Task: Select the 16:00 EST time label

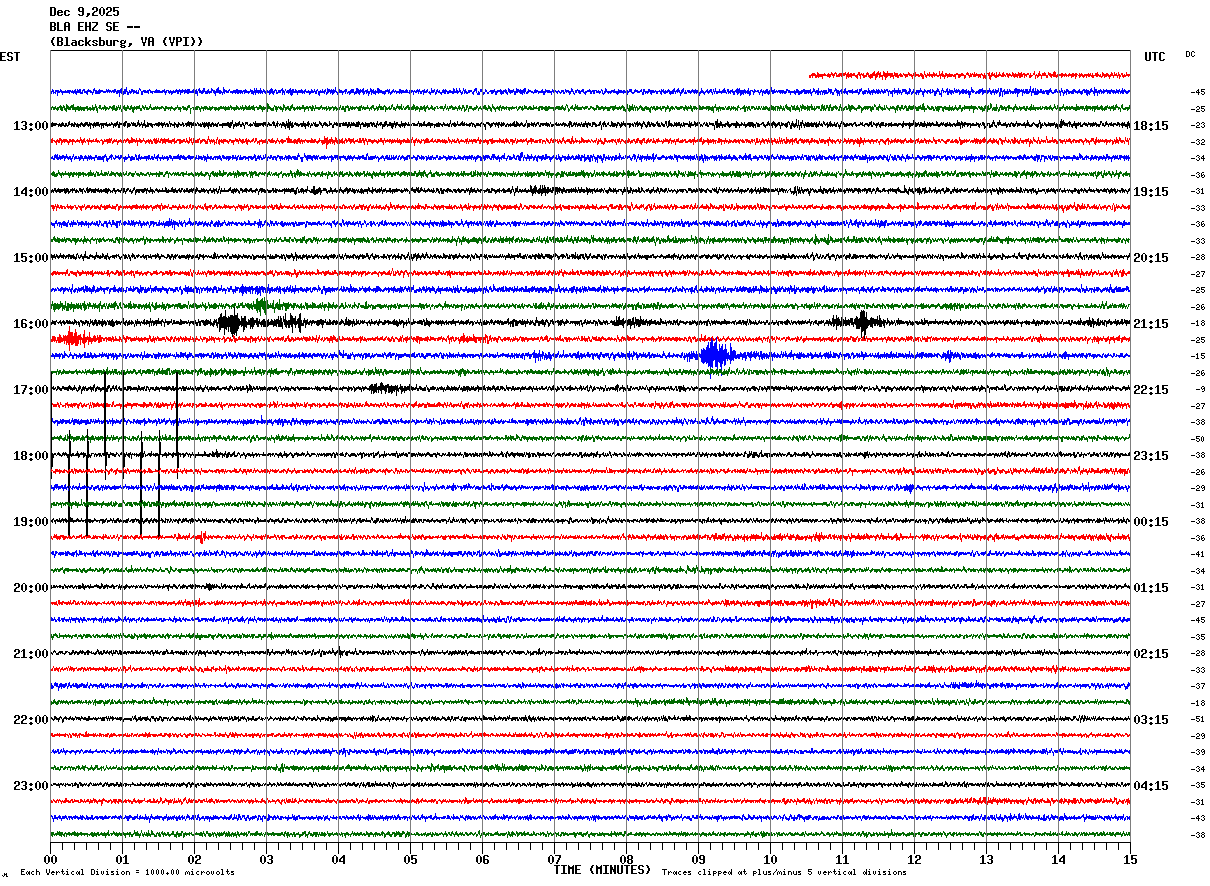Action: pos(31,323)
